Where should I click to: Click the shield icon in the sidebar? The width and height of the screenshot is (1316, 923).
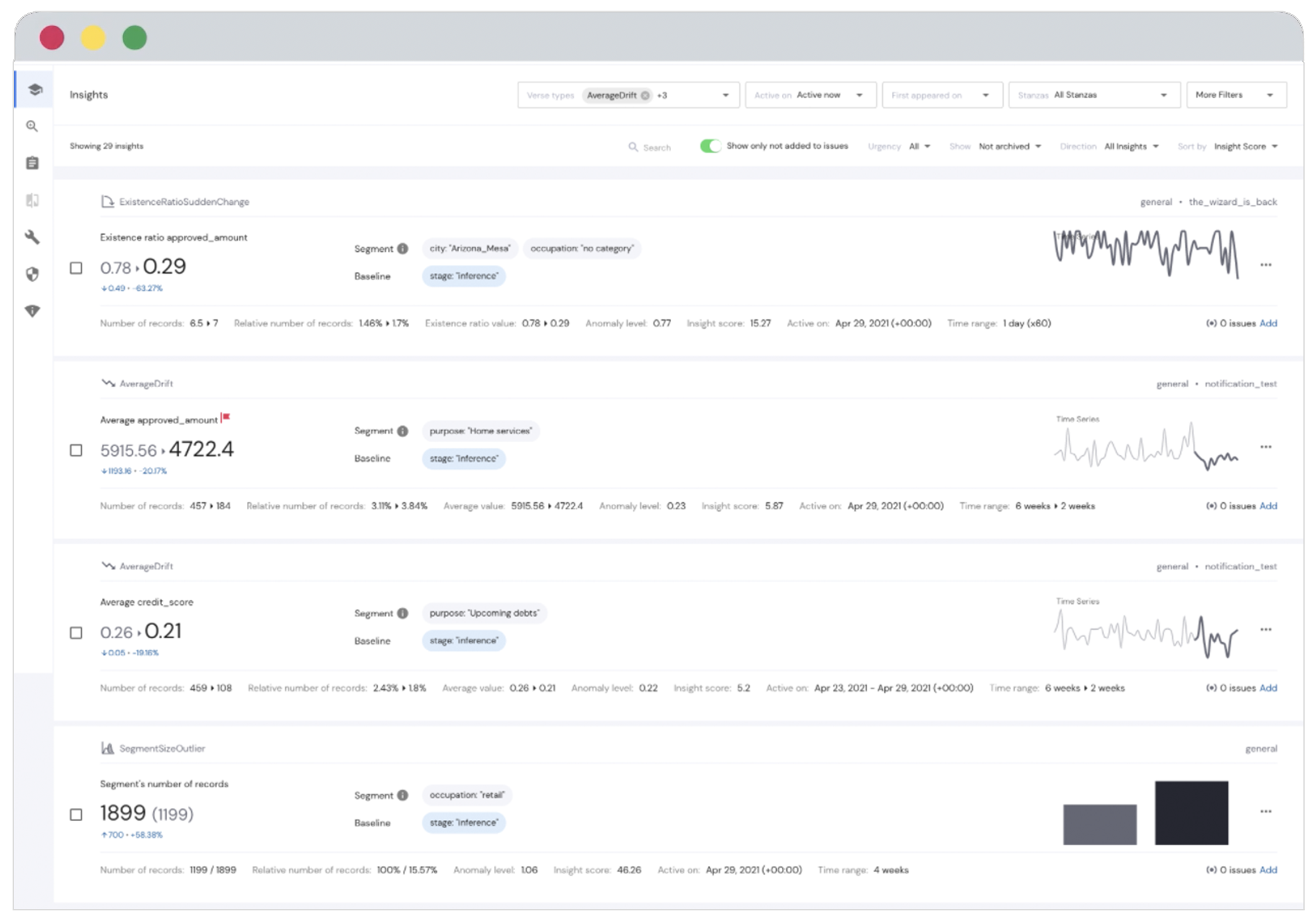[x=32, y=275]
